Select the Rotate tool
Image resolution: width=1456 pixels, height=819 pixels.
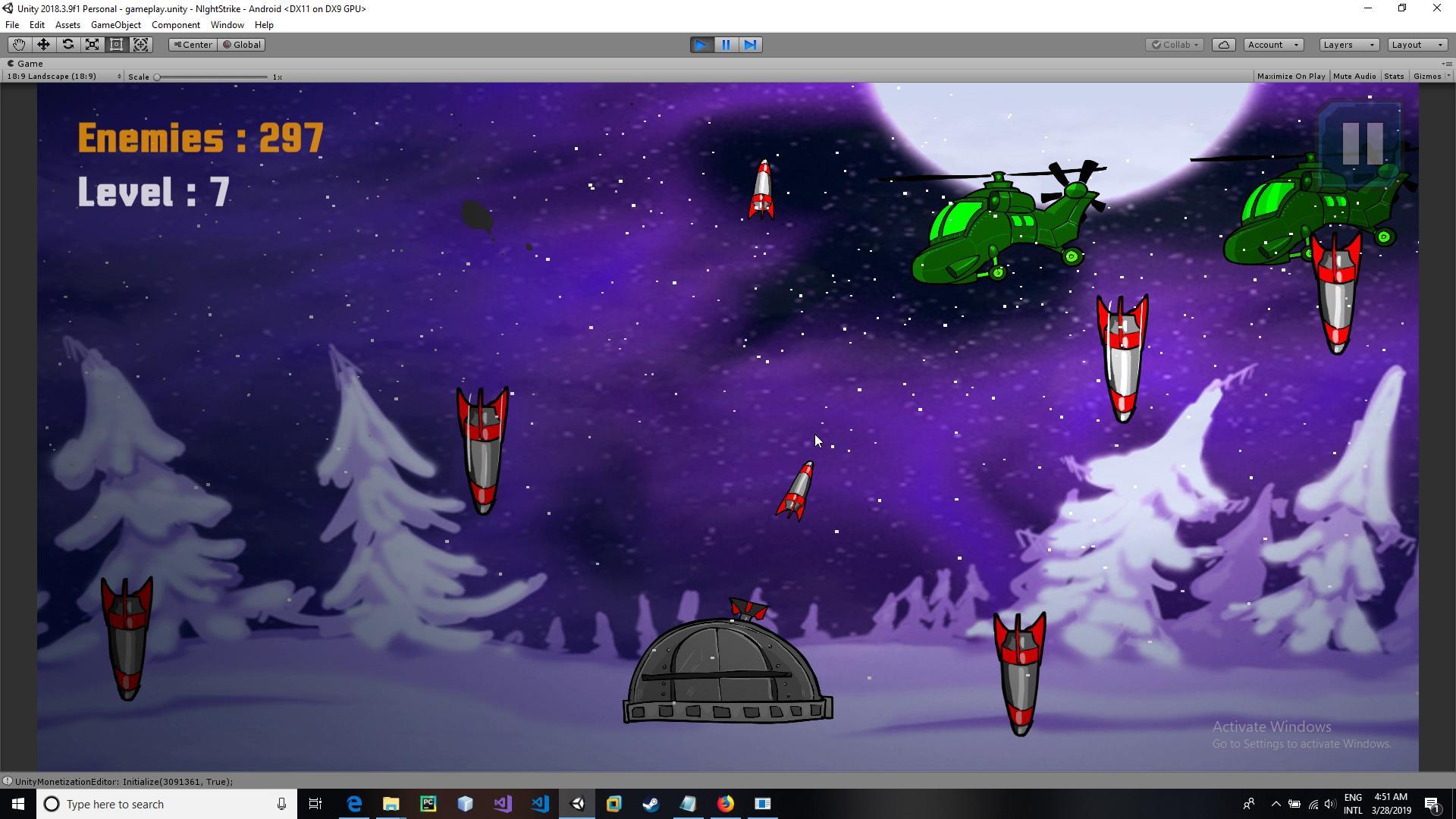coord(67,44)
